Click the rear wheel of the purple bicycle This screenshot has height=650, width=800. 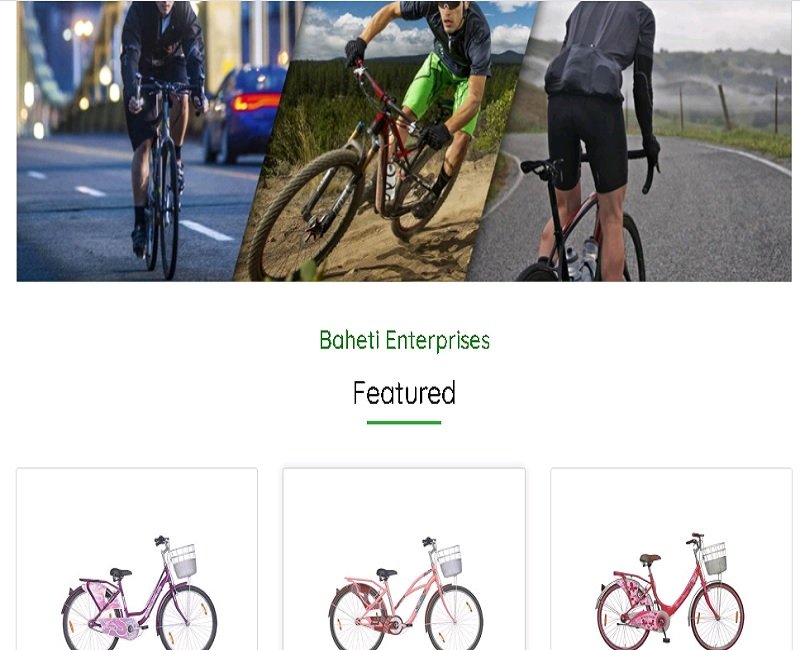[88, 618]
